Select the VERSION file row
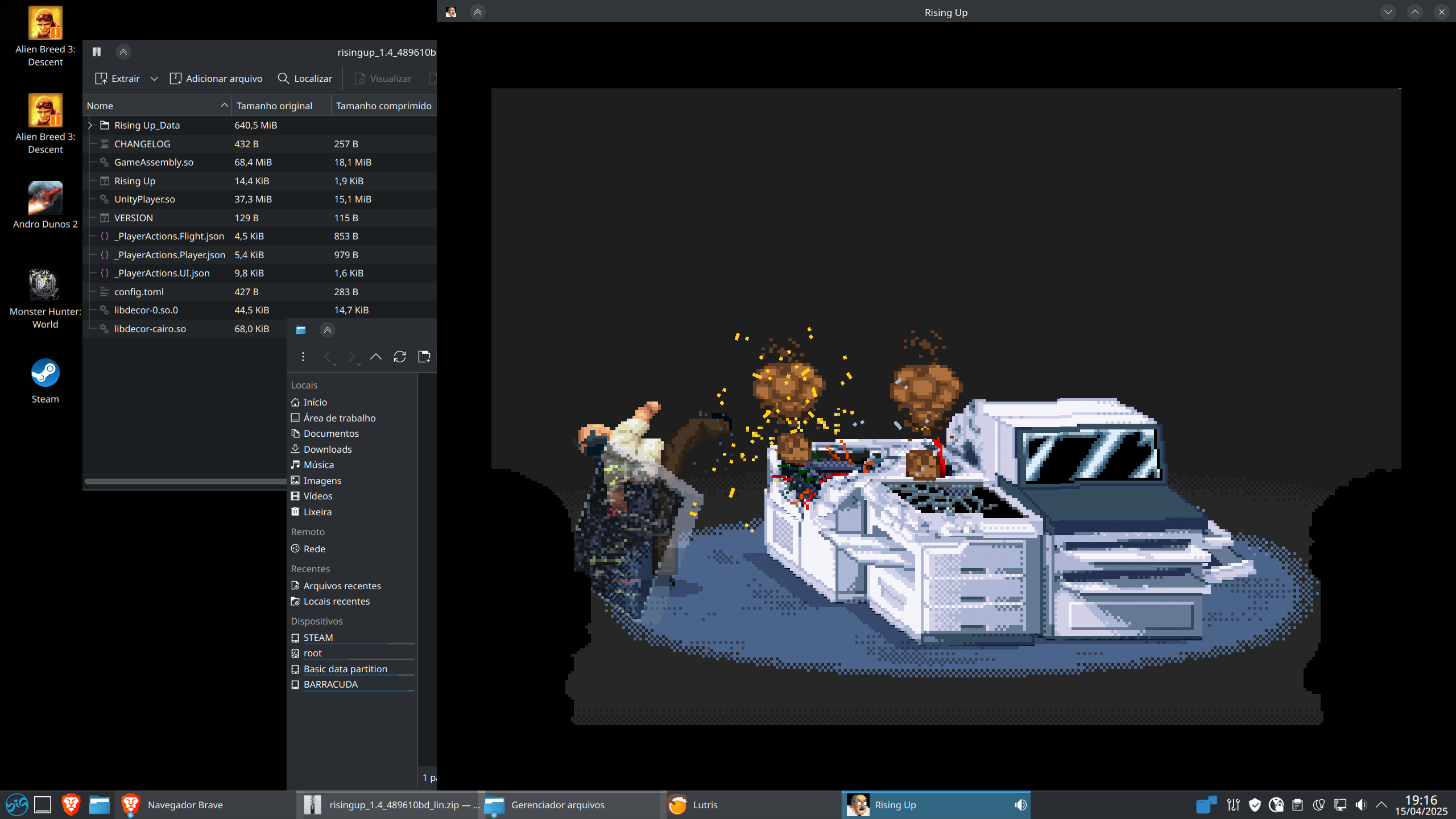This screenshot has height=819, width=1456. pos(260,218)
